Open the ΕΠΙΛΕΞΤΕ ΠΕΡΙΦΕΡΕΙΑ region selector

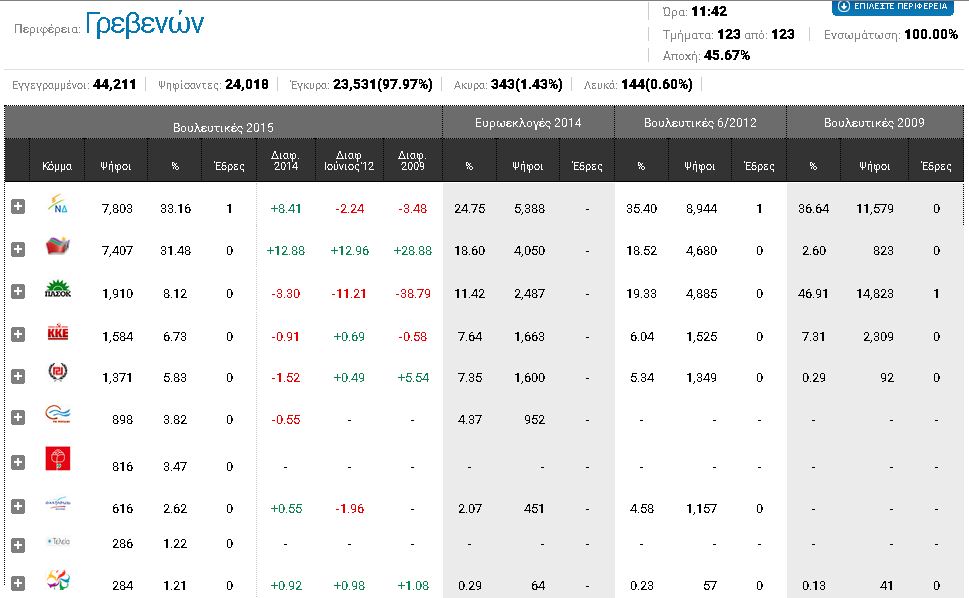tap(894, 8)
